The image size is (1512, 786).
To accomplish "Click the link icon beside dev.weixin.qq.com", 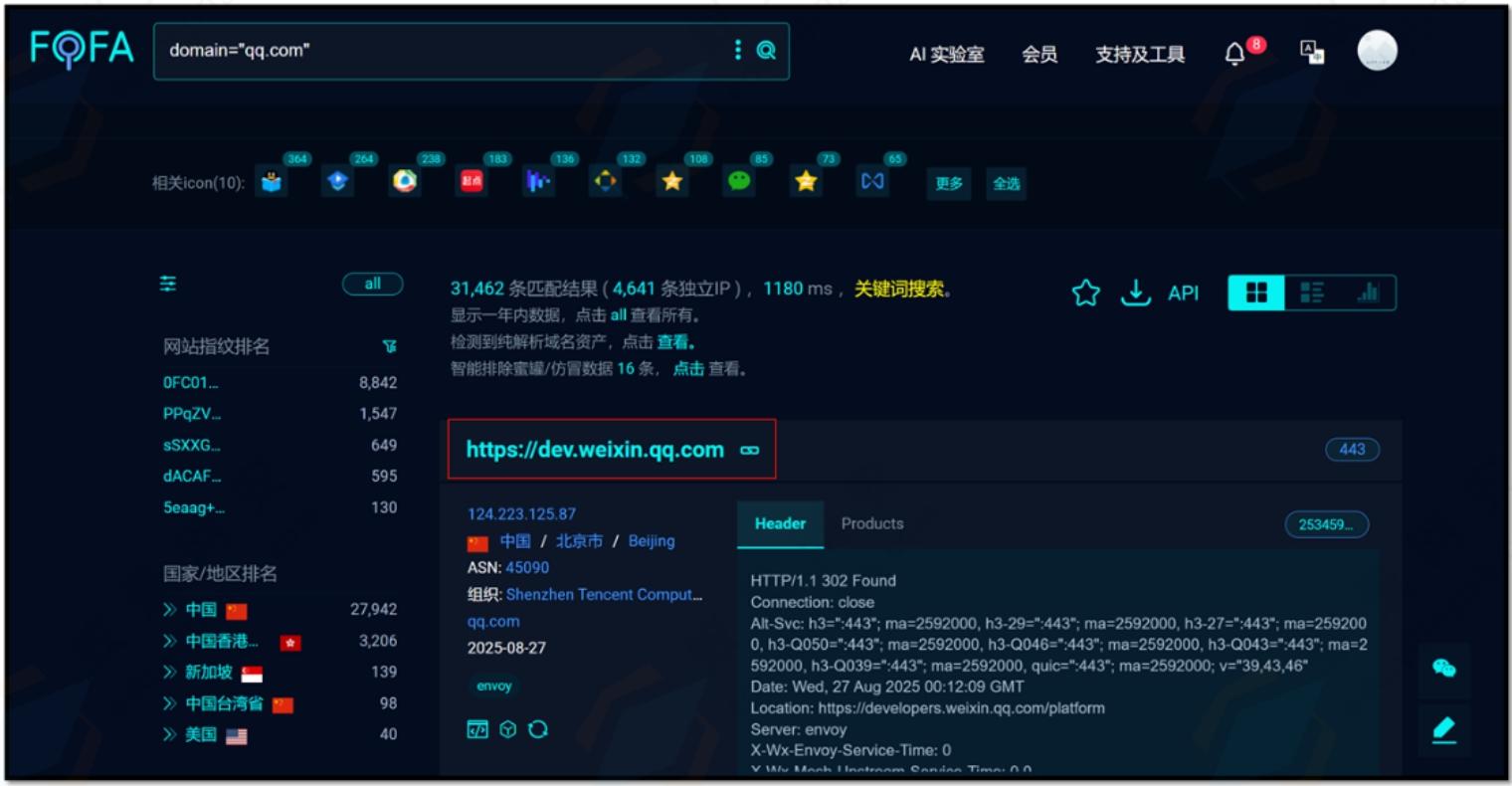I will (x=750, y=451).
